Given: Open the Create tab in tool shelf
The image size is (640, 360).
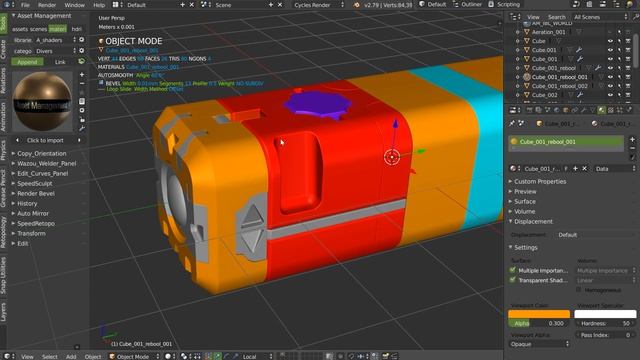Looking at the screenshot, I should pyautogui.click(x=3, y=49).
